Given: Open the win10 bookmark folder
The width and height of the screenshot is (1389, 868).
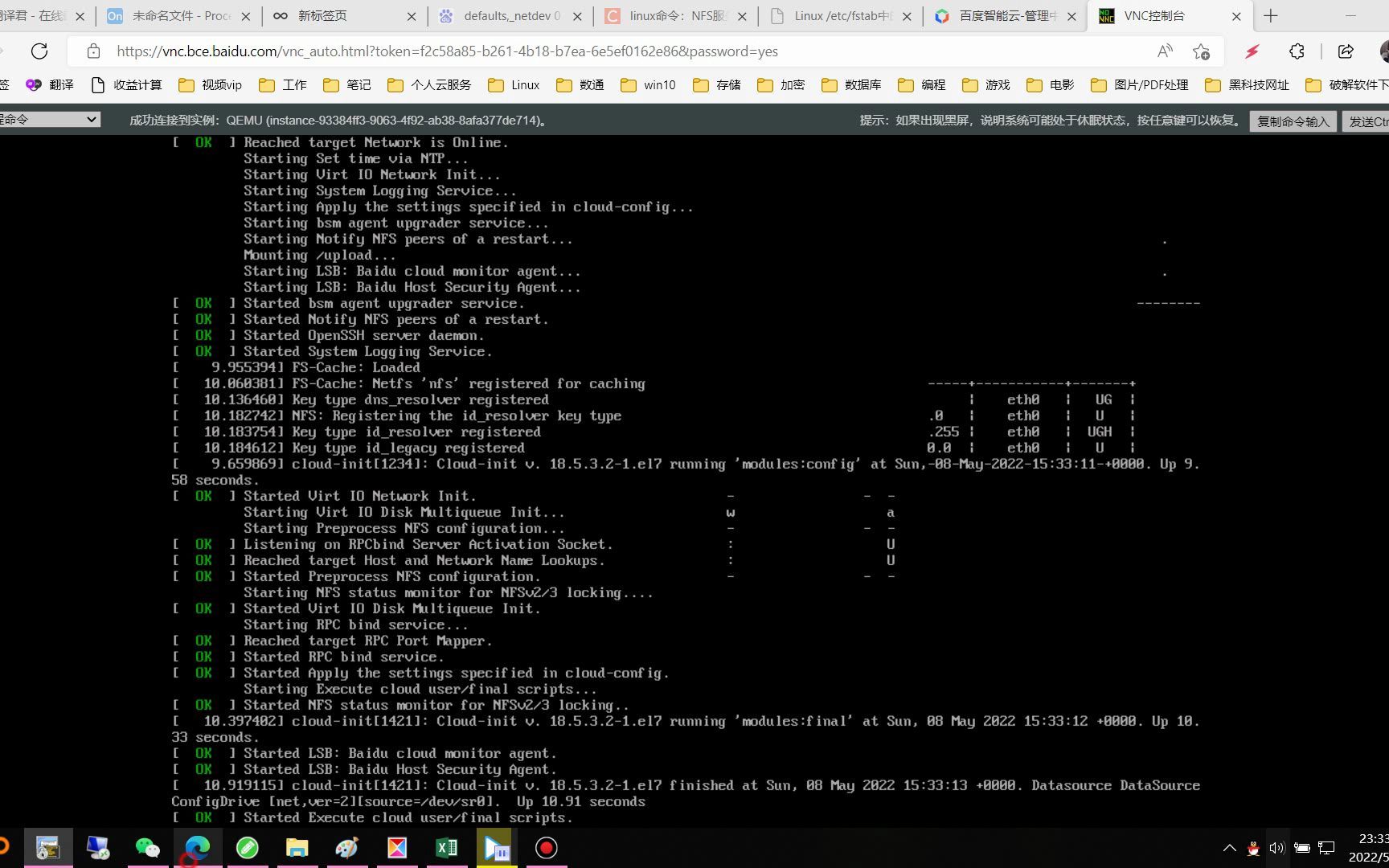Looking at the screenshot, I should click(648, 85).
